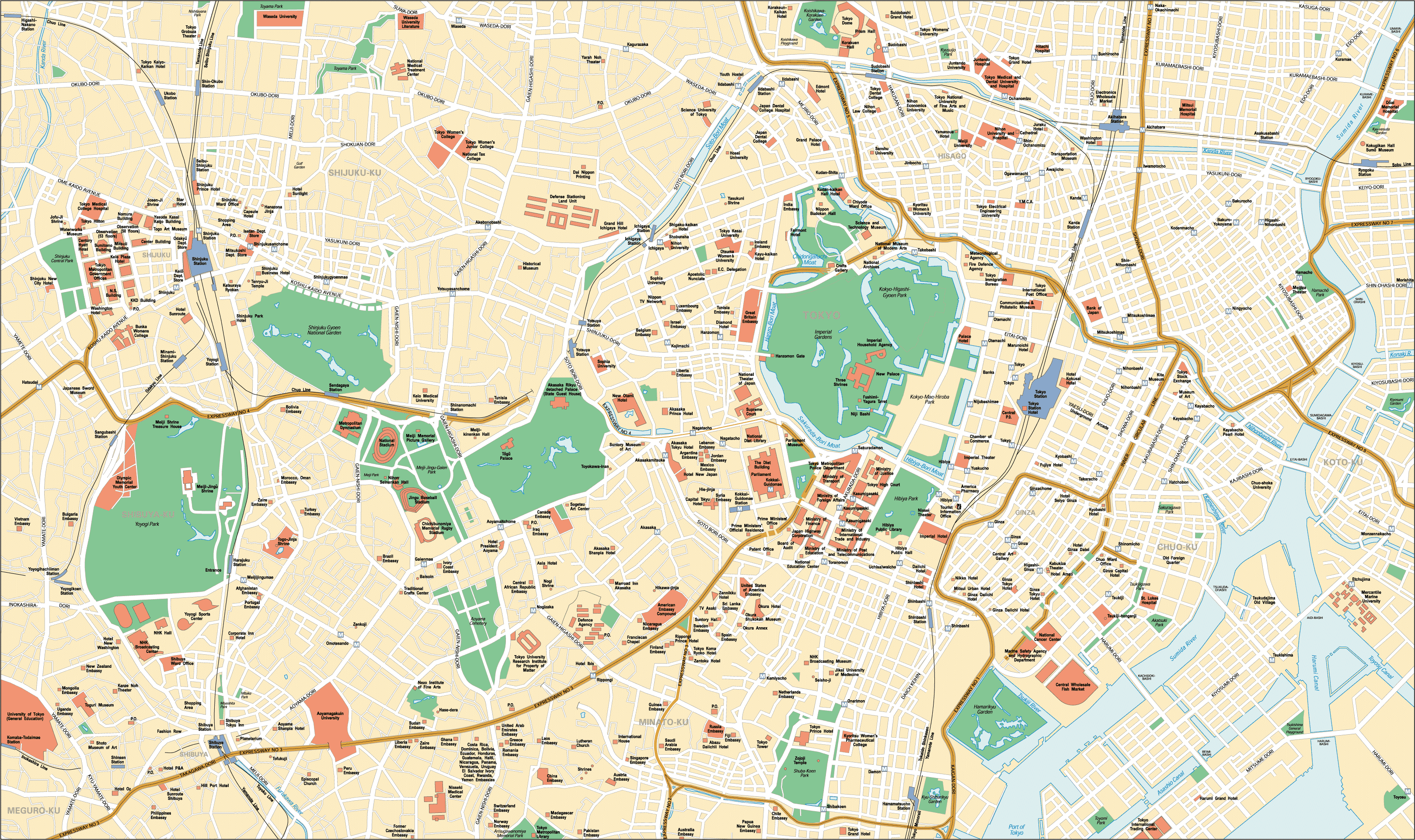Select the Great Britain Embassy label
1415x840 pixels.
(749, 317)
